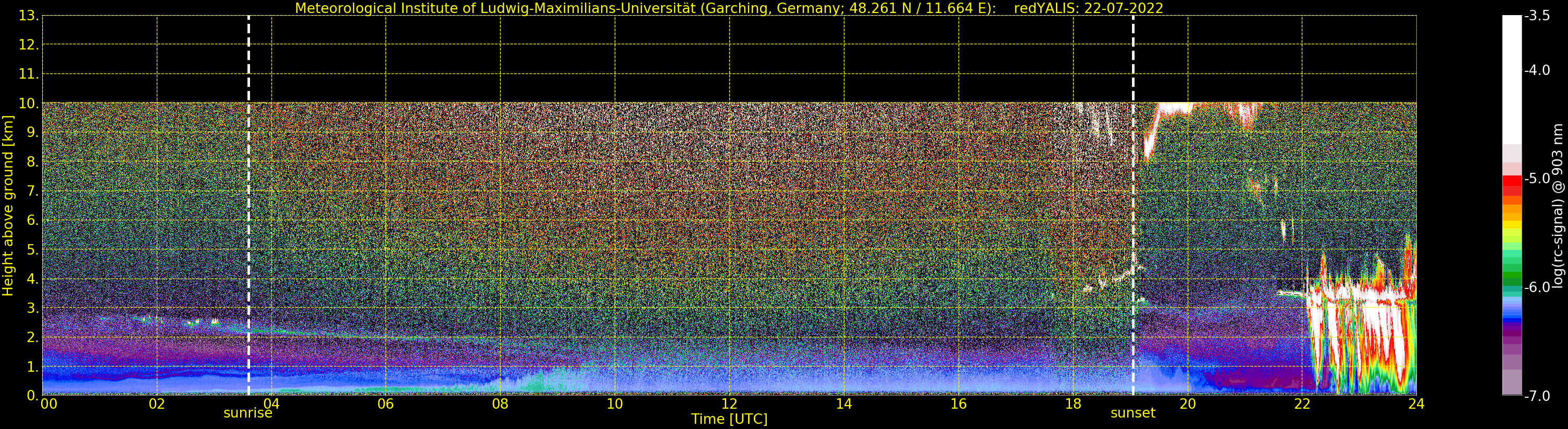Click the height axis tick '5.'
The width and height of the screenshot is (1568, 429).
tap(32, 250)
